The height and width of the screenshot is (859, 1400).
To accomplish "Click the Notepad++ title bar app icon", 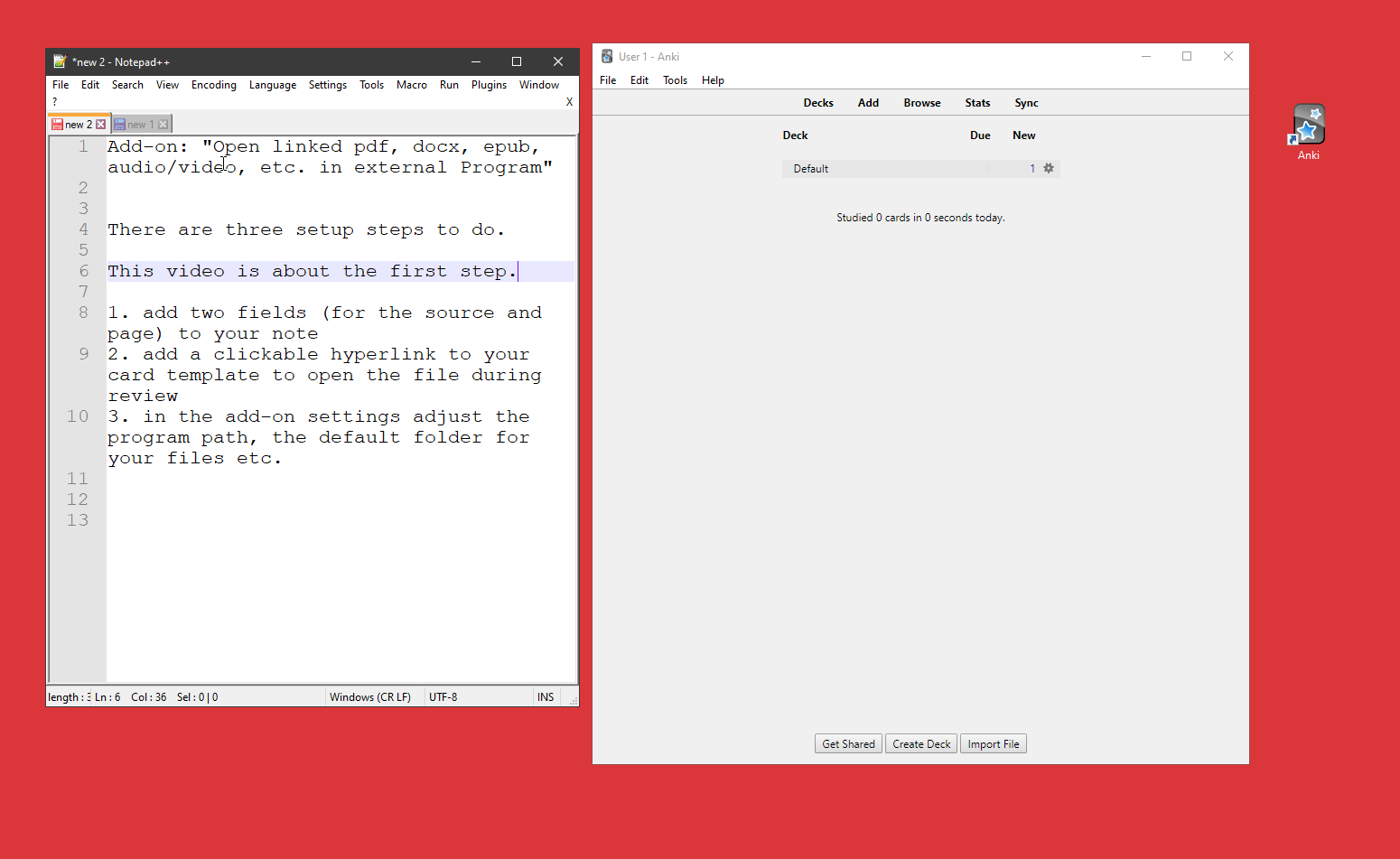I will coord(60,62).
